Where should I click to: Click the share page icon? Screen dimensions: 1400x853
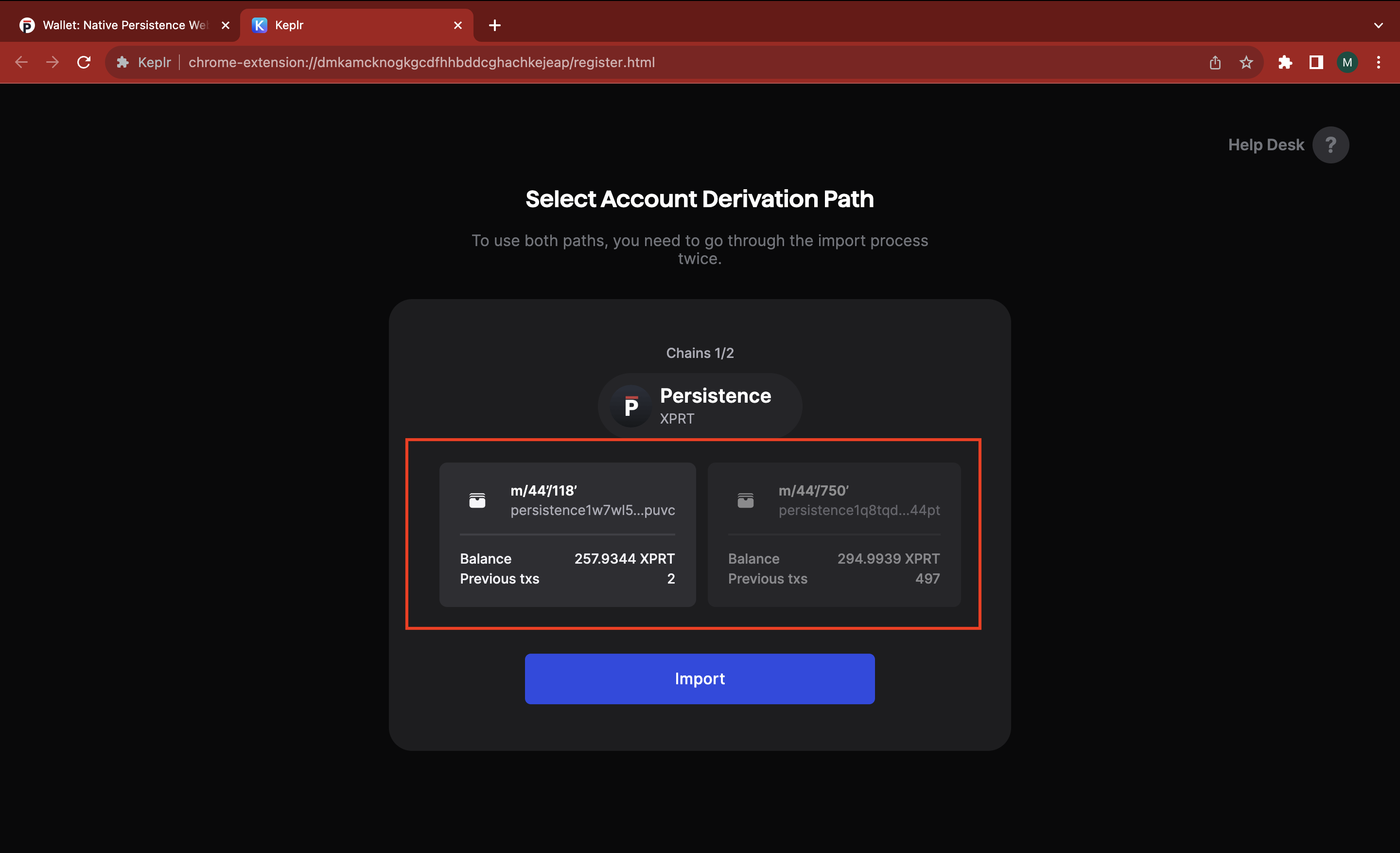tap(1215, 63)
